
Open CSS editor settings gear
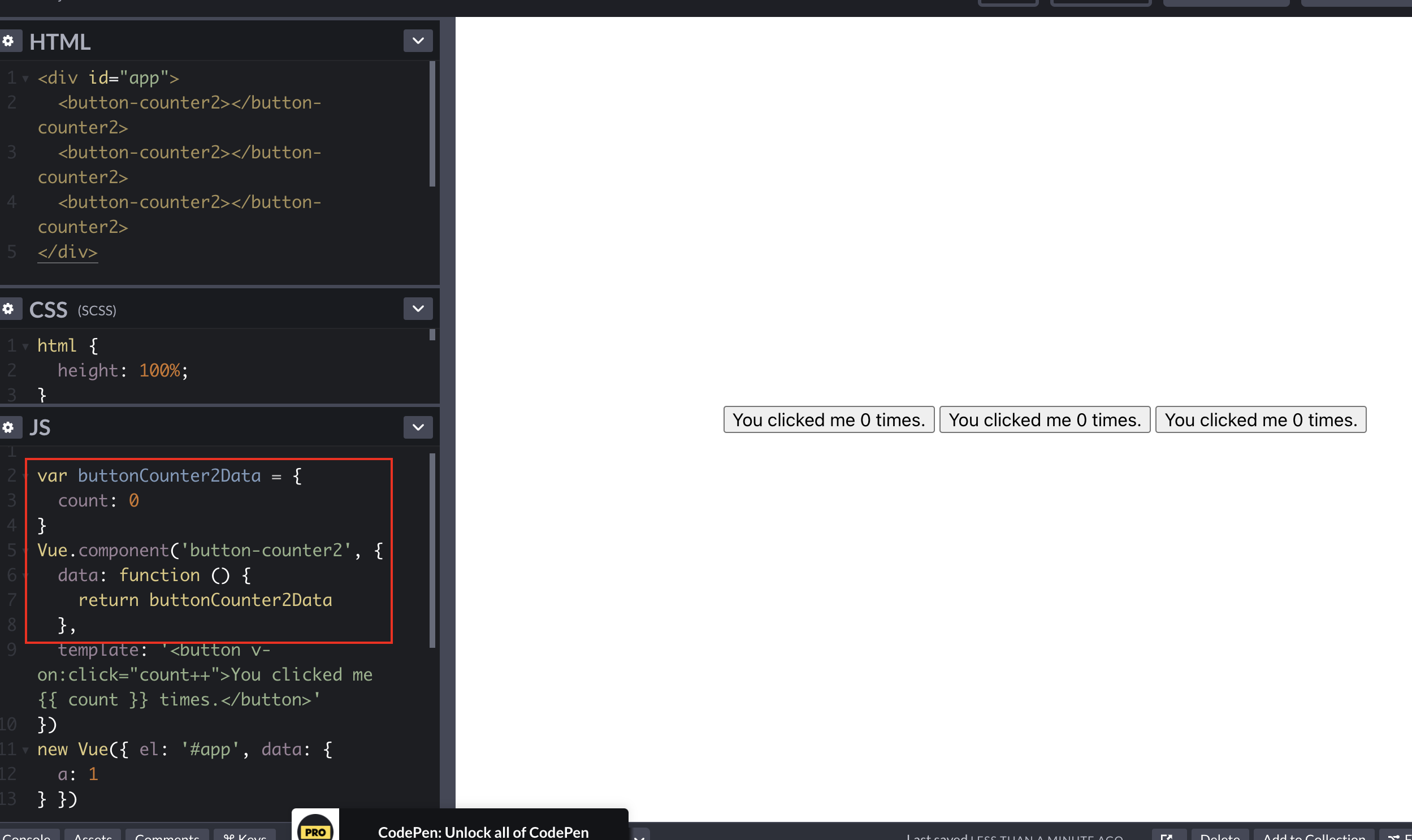click(x=8, y=309)
